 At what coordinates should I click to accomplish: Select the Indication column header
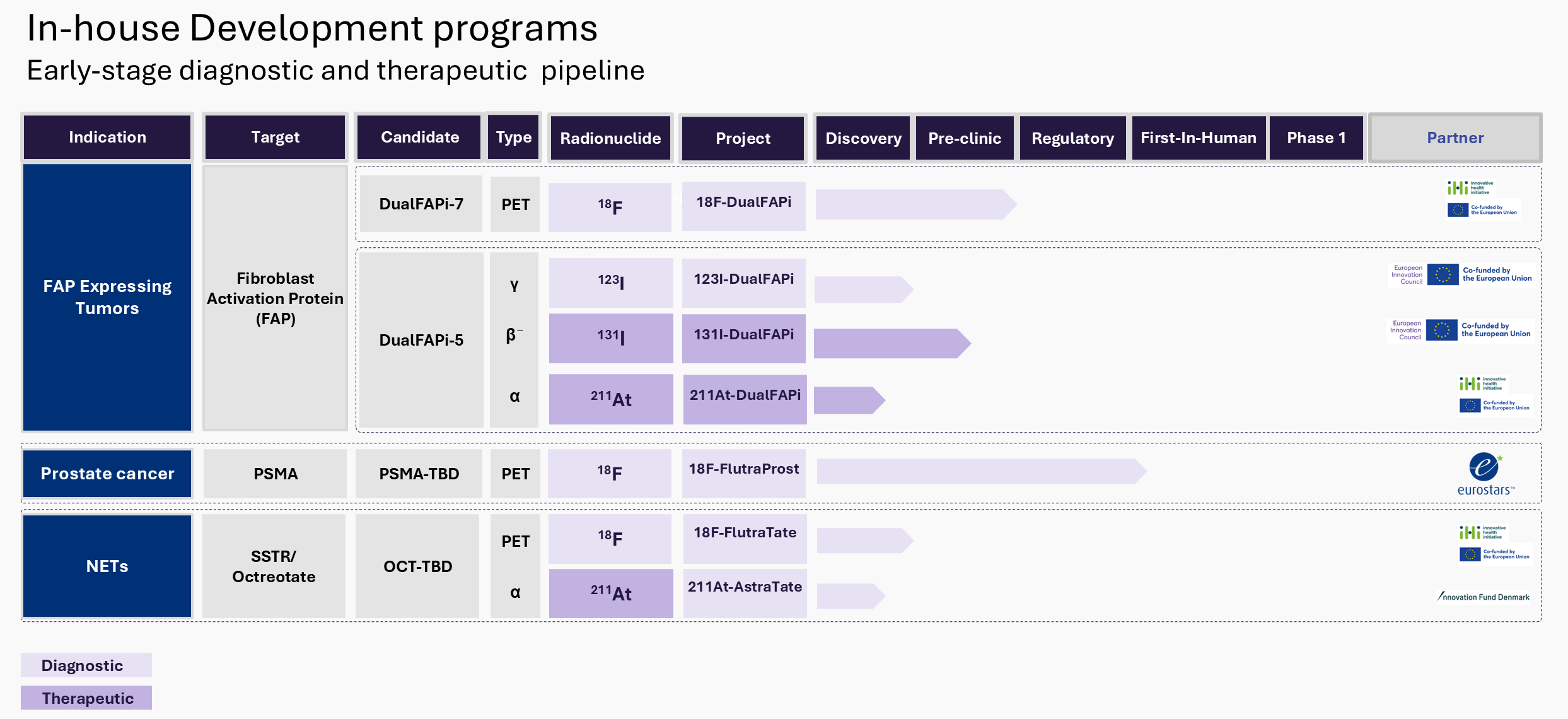(x=107, y=137)
